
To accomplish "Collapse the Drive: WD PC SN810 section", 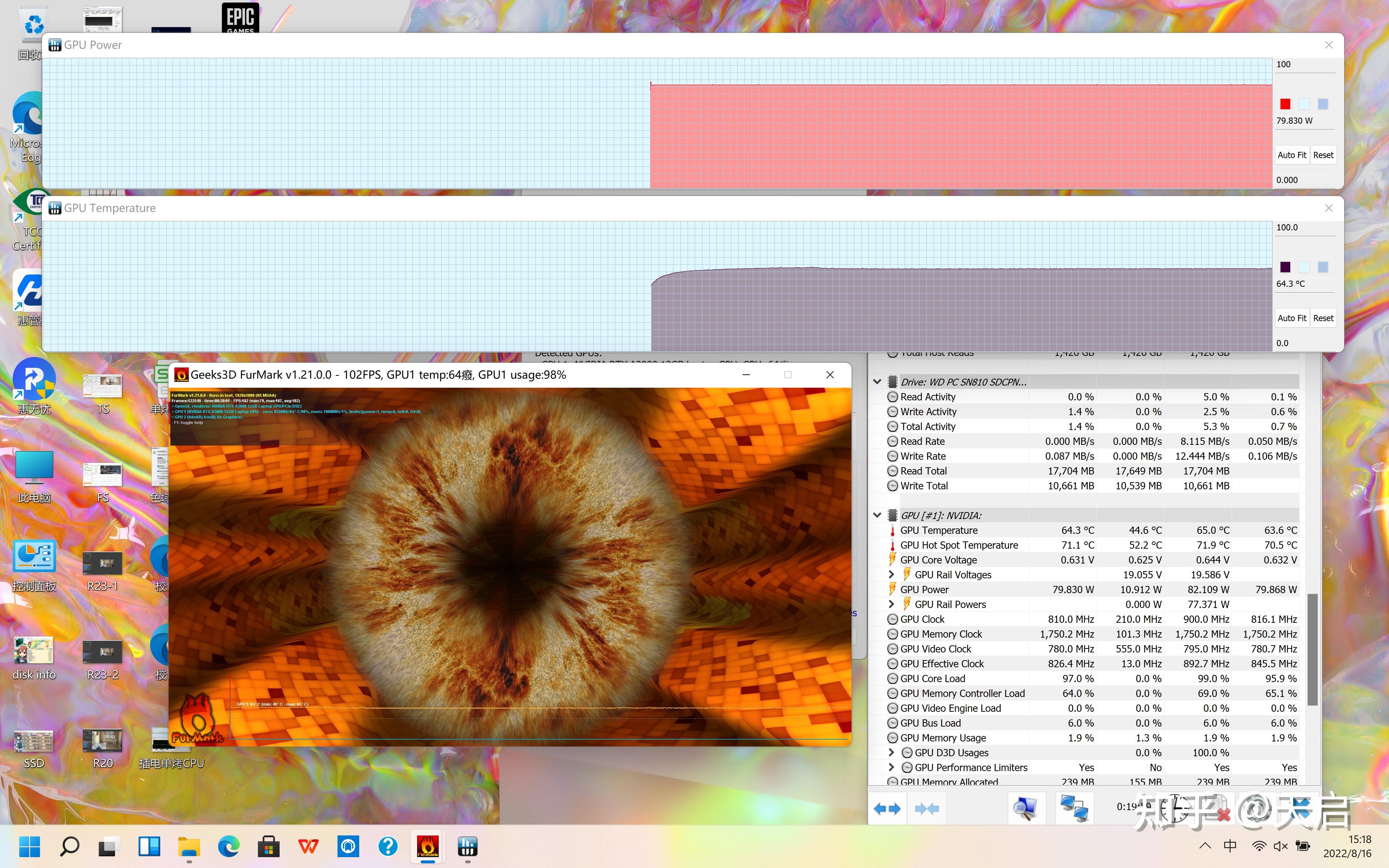I will (877, 382).
